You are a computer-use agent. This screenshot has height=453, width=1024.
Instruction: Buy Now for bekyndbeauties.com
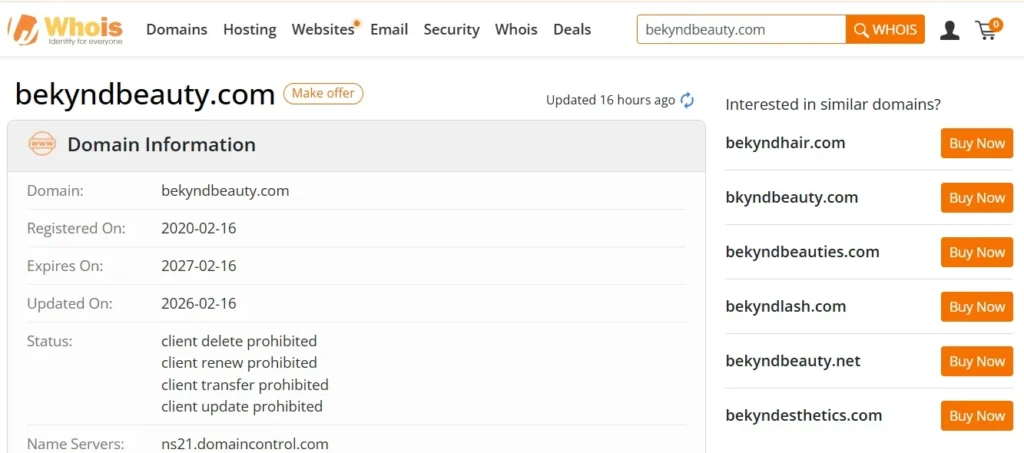[x=977, y=252]
